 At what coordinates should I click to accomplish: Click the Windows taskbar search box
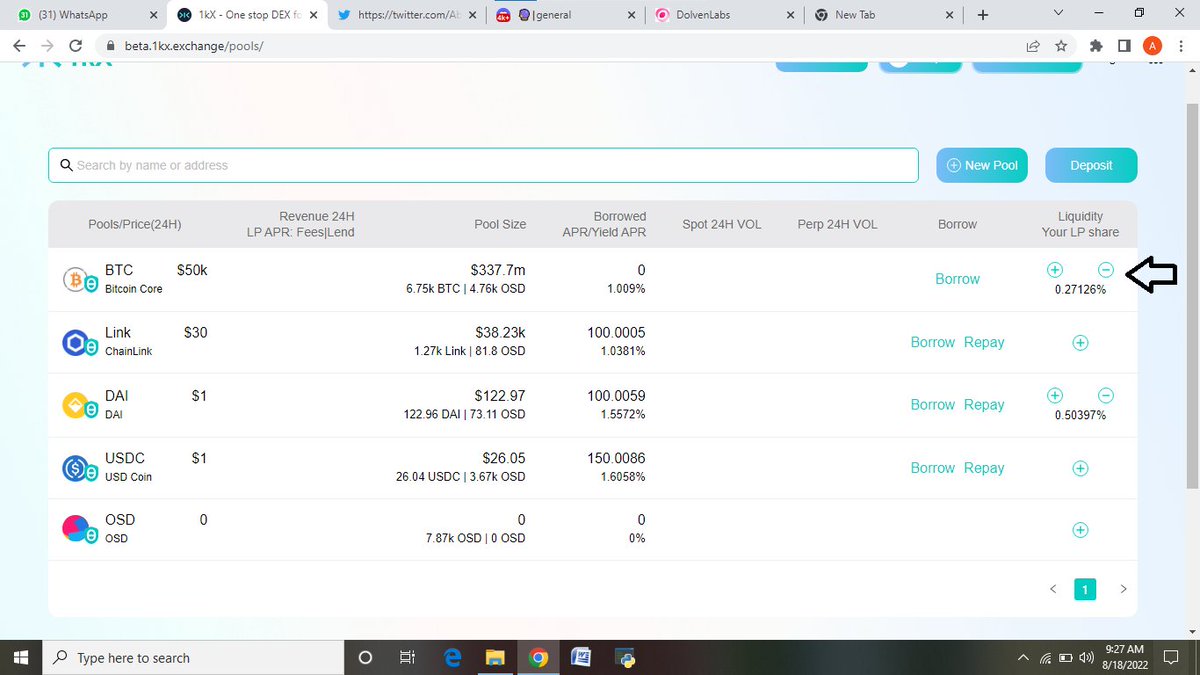click(194, 657)
